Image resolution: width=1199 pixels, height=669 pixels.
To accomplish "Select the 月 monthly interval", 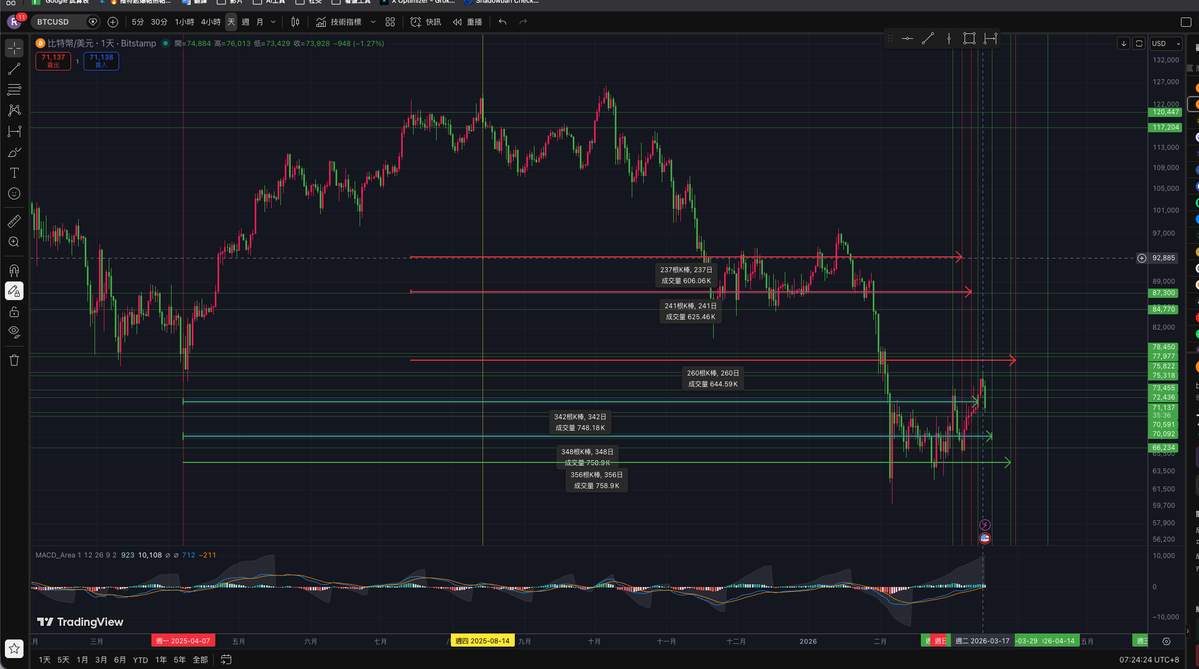I will [x=260, y=22].
